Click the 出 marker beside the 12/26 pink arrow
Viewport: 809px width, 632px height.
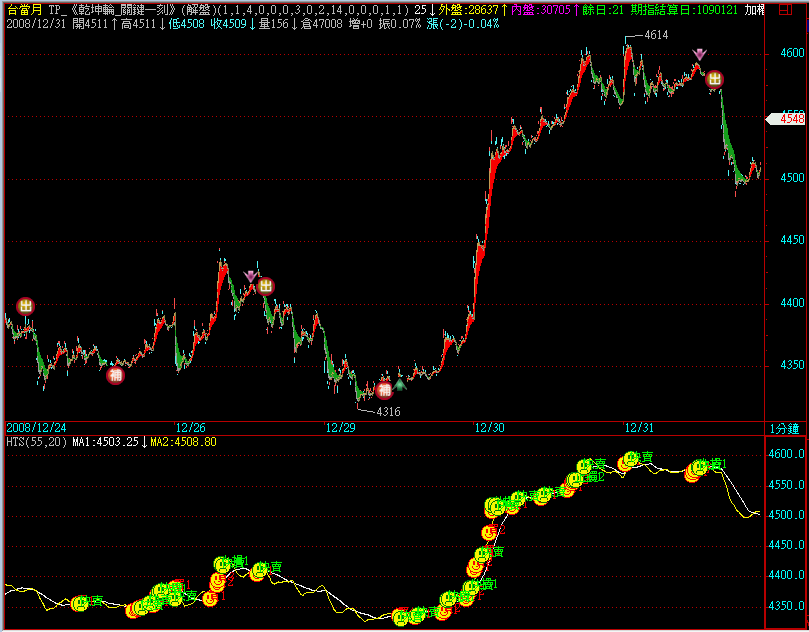point(266,286)
